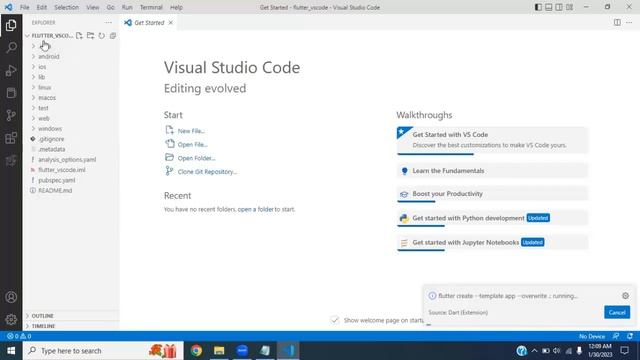Open notification settings gear icon
Screen dimensions: 640x360
[x=625, y=296]
